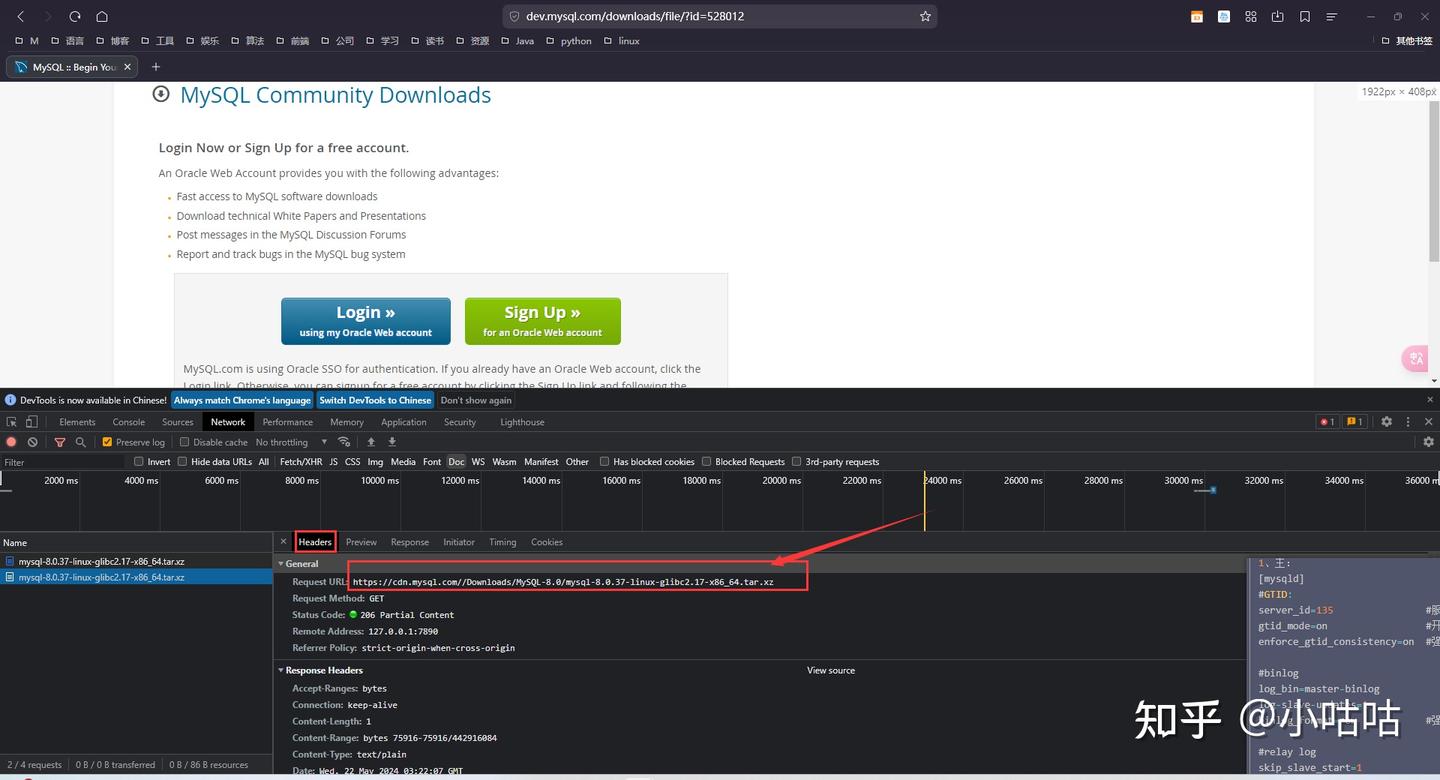Check the Invert filter checkbox
The image size is (1440, 780).
point(139,462)
